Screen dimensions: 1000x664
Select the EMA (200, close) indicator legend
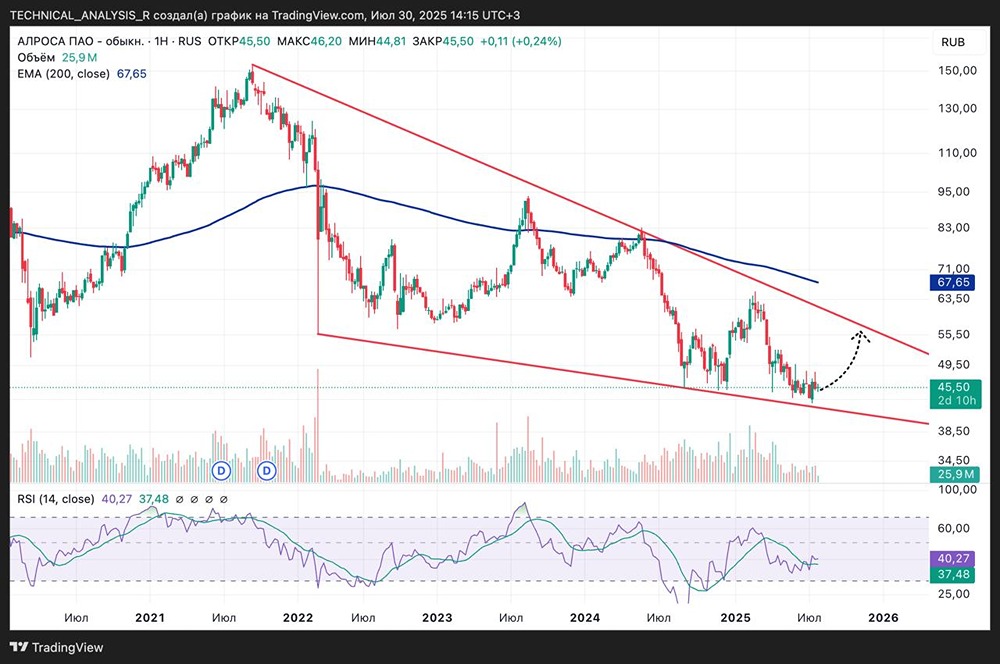pos(82,74)
